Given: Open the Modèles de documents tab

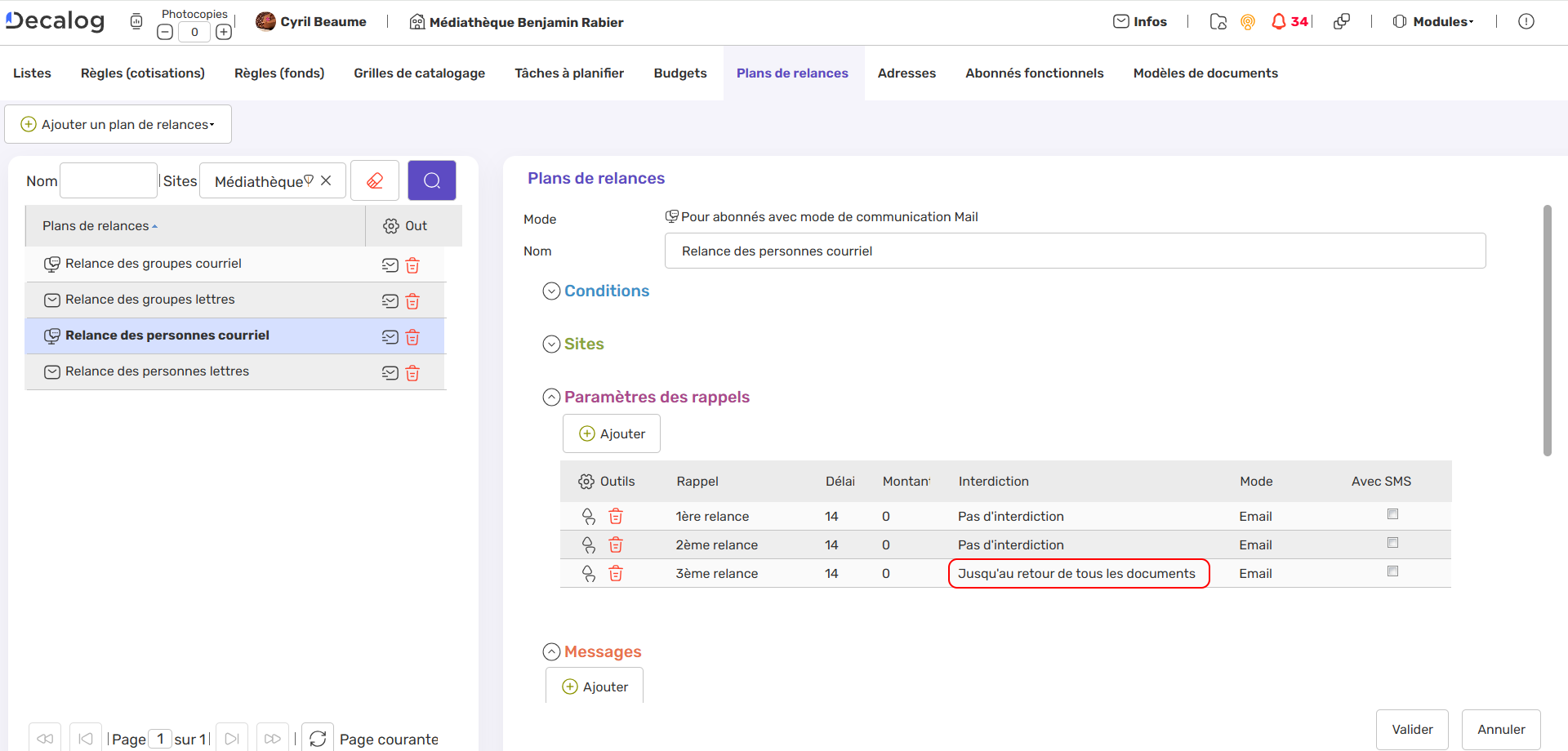Looking at the screenshot, I should coord(1205,73).
